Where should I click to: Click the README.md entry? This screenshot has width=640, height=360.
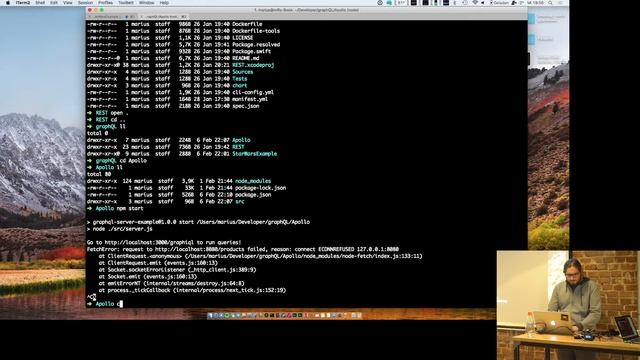245,58
